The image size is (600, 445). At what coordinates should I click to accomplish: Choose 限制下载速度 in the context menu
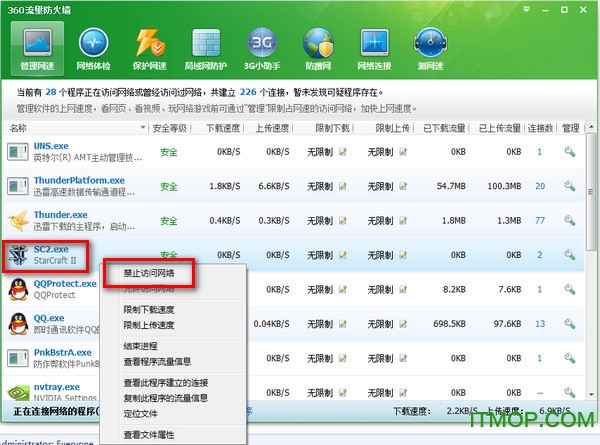149,310
